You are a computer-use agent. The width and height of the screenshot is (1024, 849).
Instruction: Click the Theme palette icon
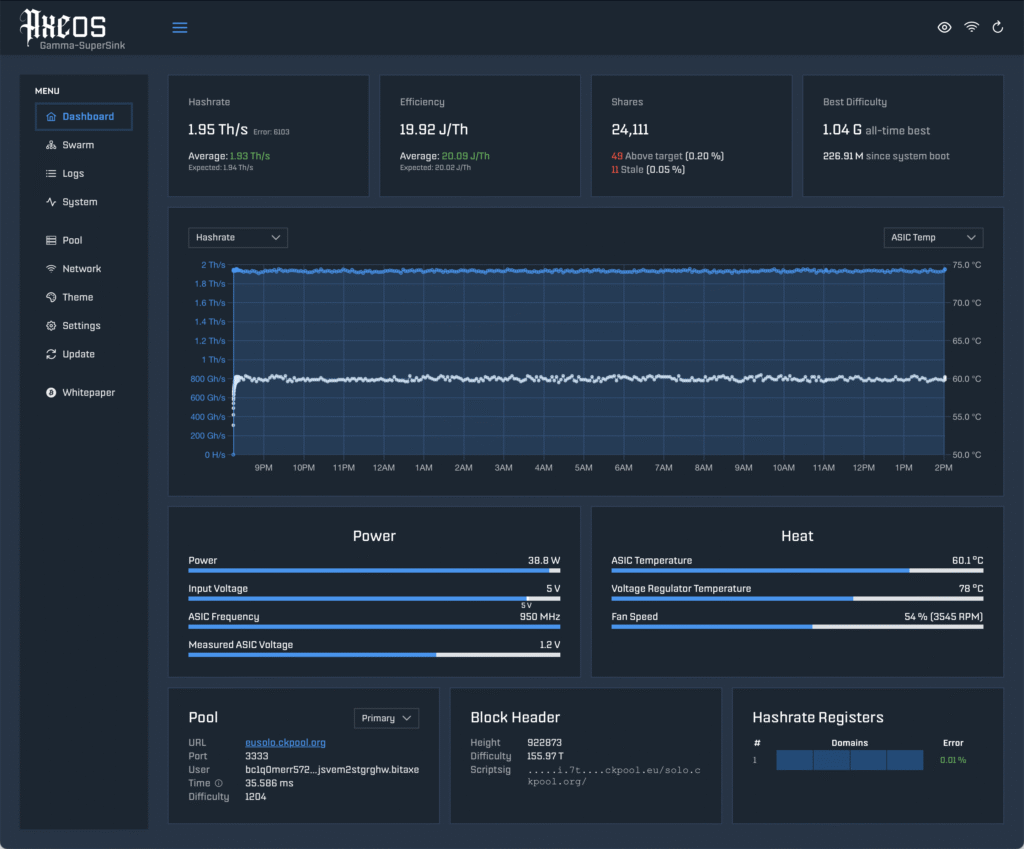click(52, 297)
